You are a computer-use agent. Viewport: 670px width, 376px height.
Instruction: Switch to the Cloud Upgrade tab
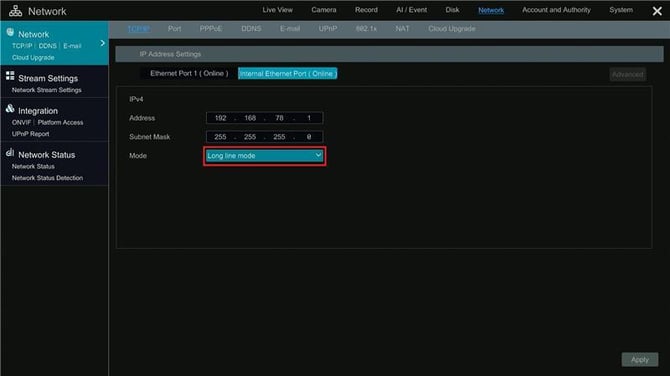point(452,29)
